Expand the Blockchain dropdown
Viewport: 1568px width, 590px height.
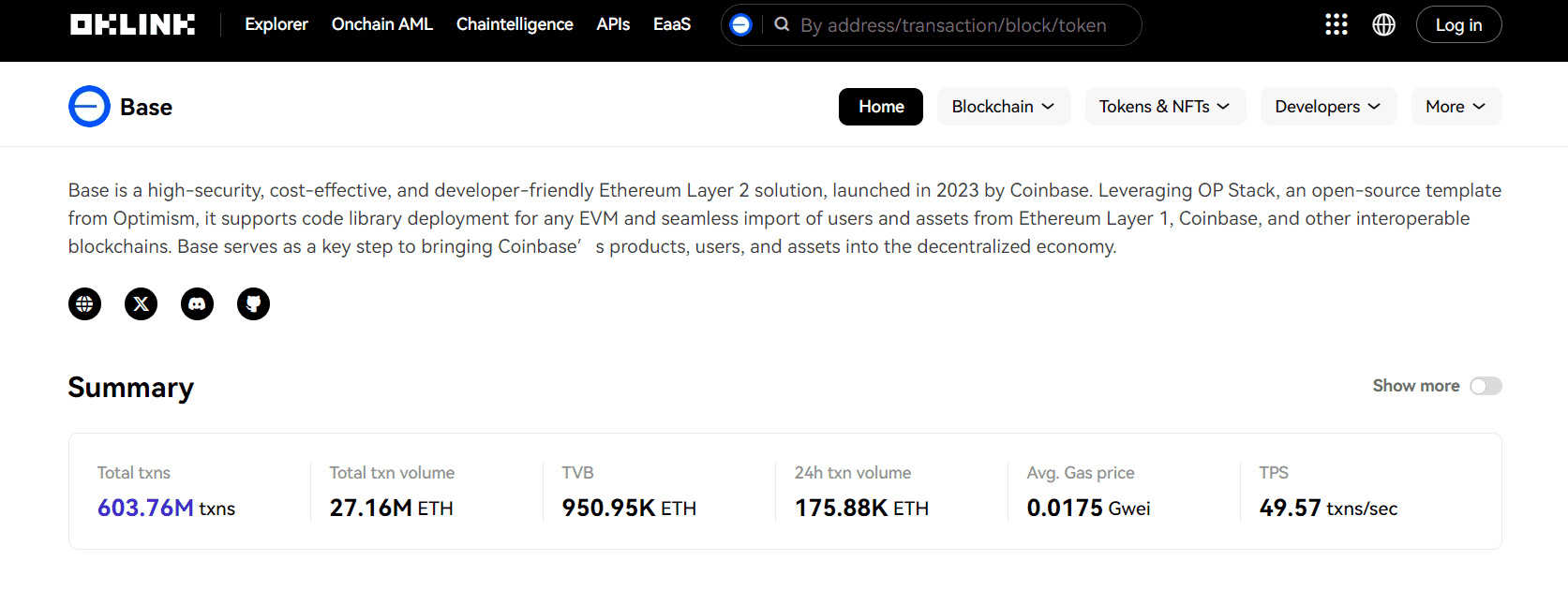(x=1004, y=107)
